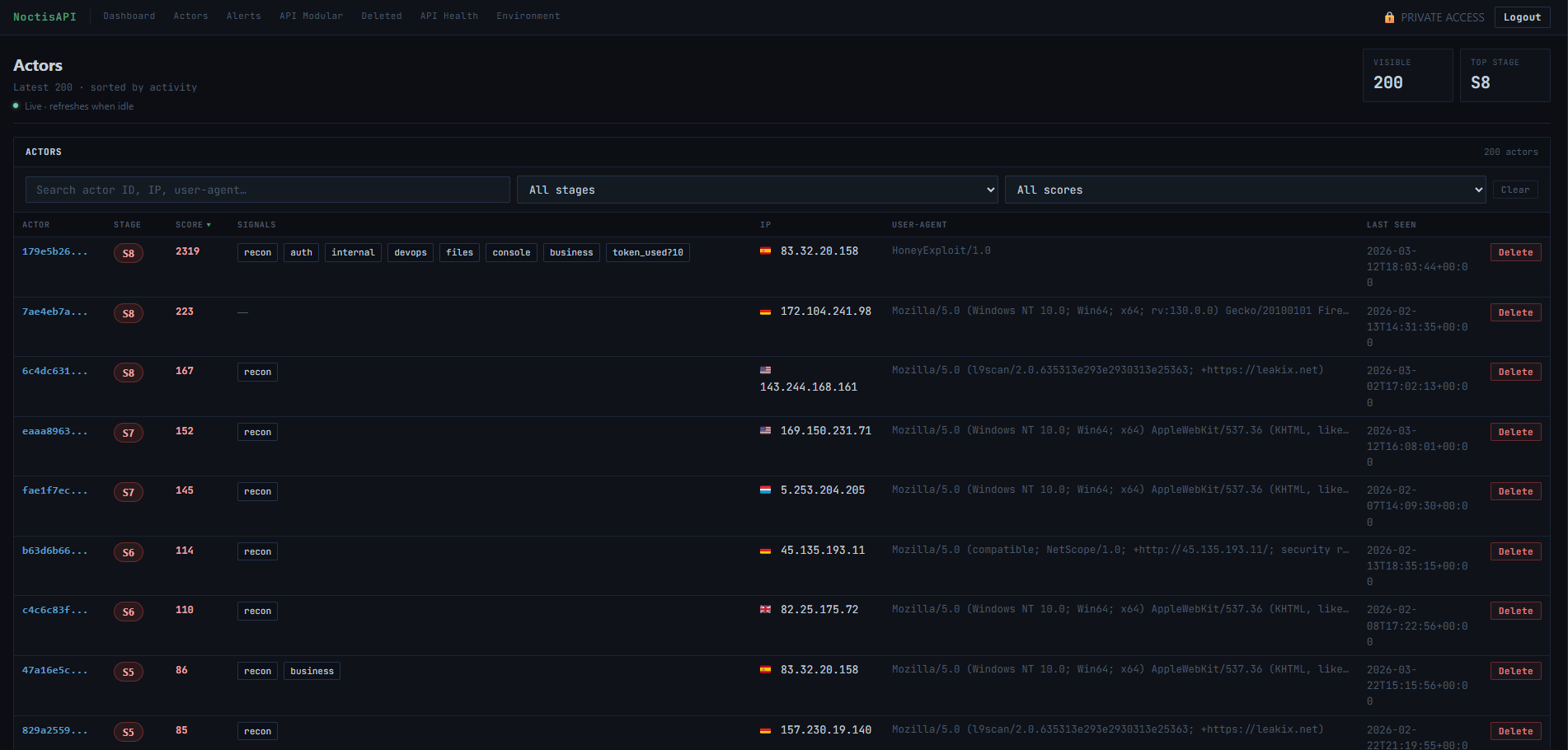This screenshot has height=750, width=1568.
Task: Open actor 47a16e5c link
Action: click(x=54, y=670)
